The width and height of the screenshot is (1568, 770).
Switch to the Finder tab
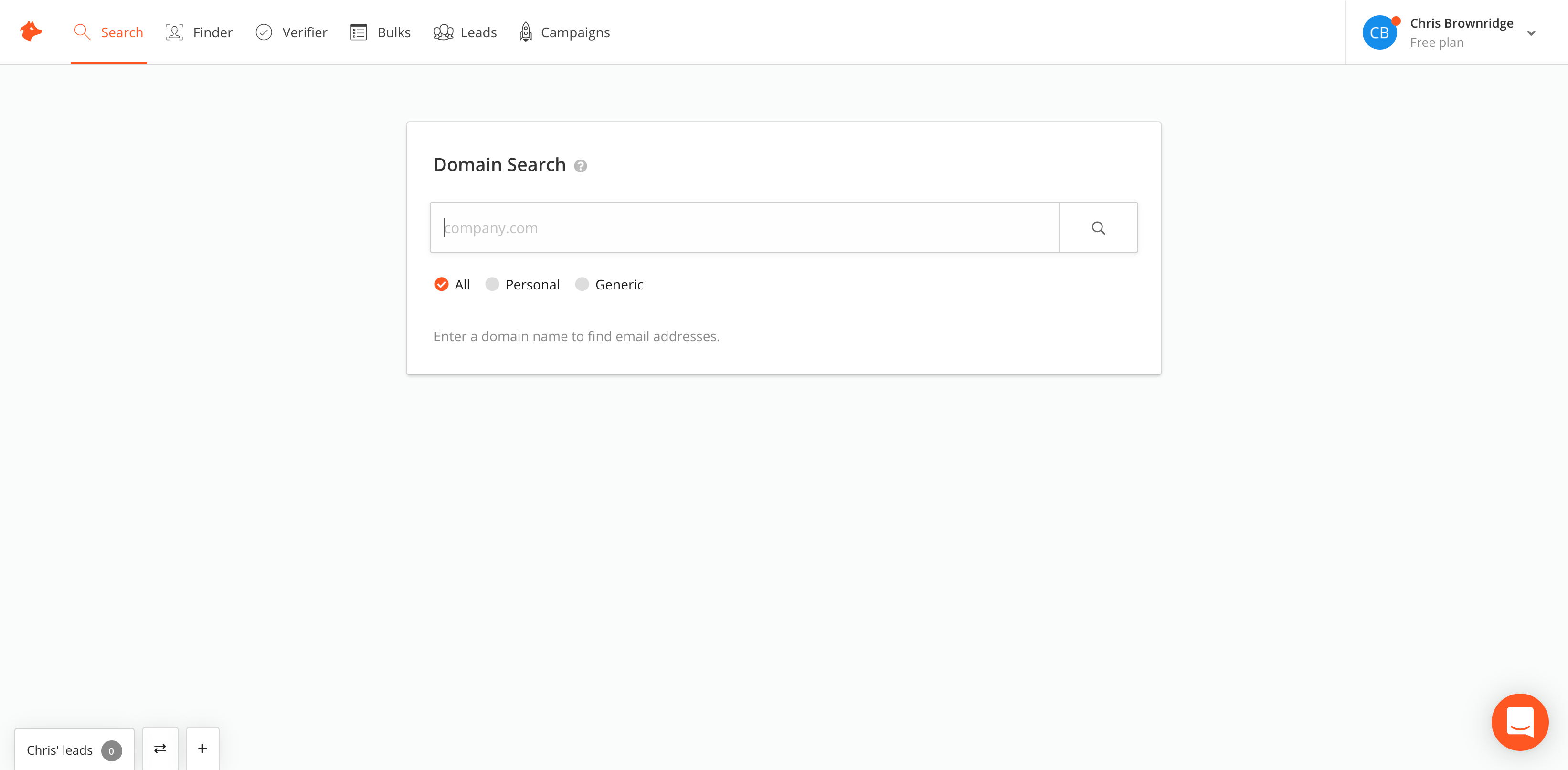[199, 32]
